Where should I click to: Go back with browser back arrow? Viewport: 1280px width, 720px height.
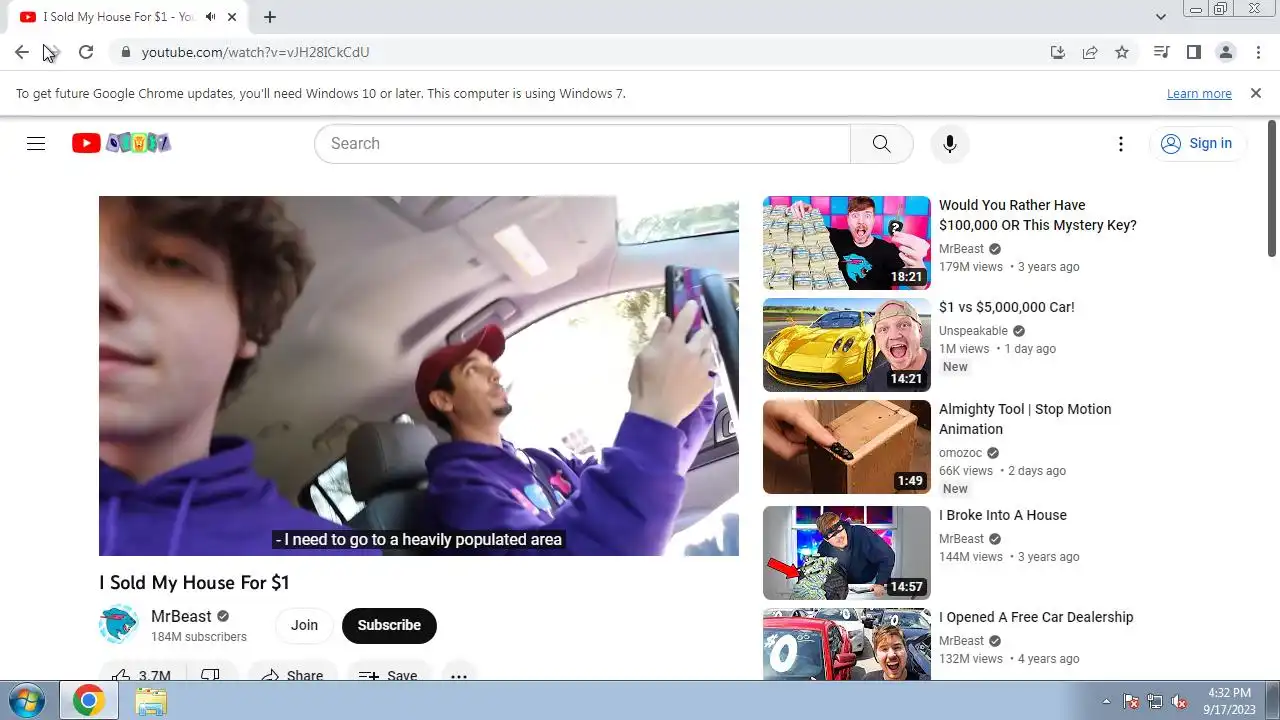pos(22,52)
